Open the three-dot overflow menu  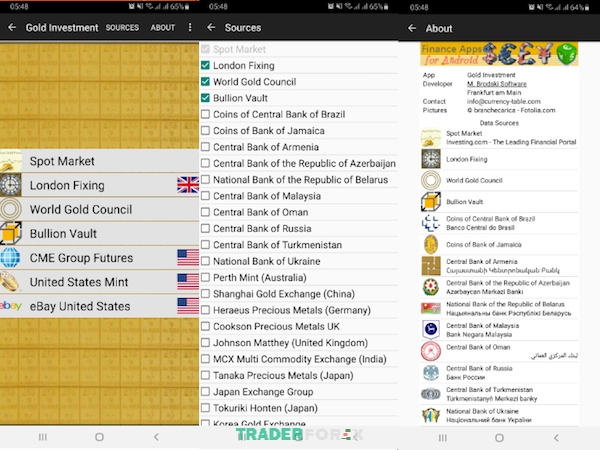(x=190, y=27)
